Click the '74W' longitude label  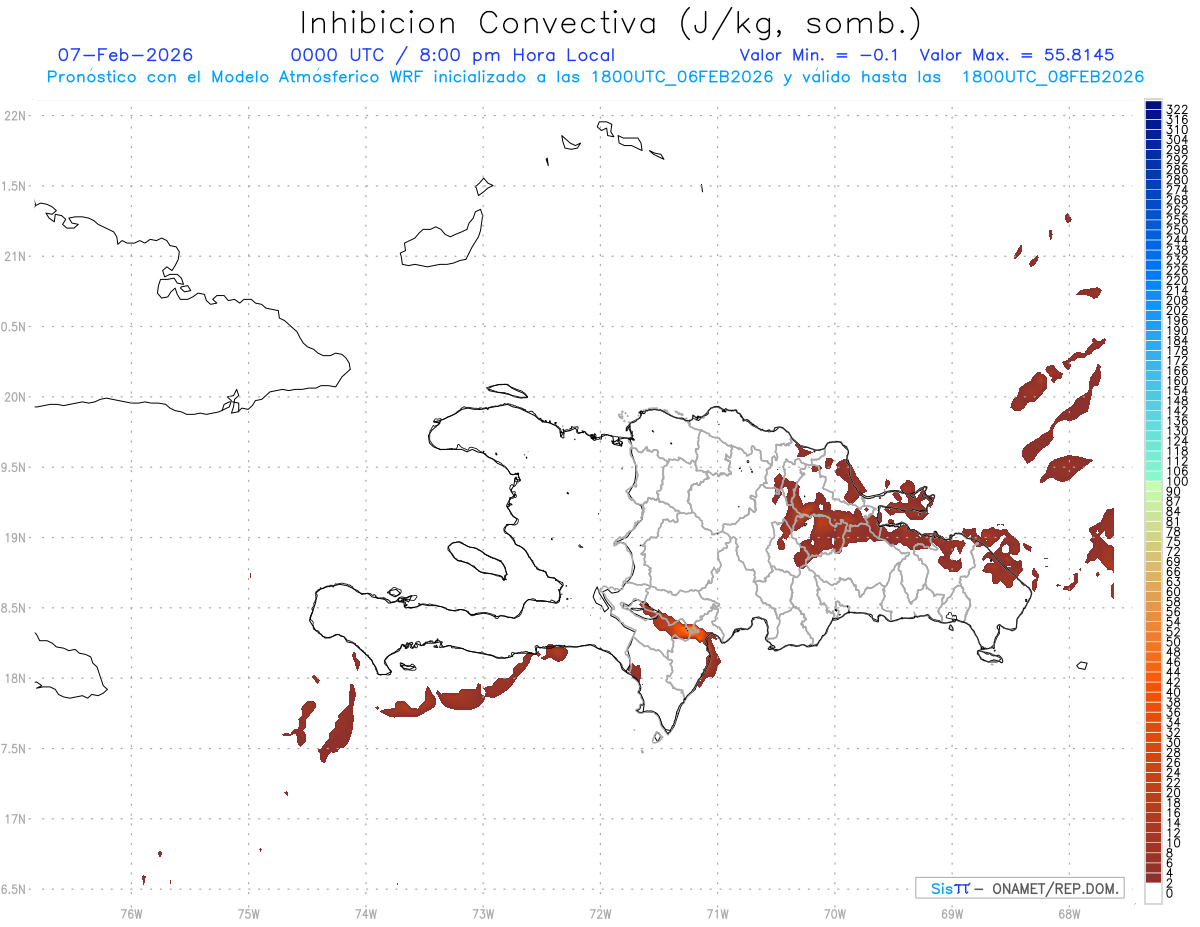coord(366,913)
